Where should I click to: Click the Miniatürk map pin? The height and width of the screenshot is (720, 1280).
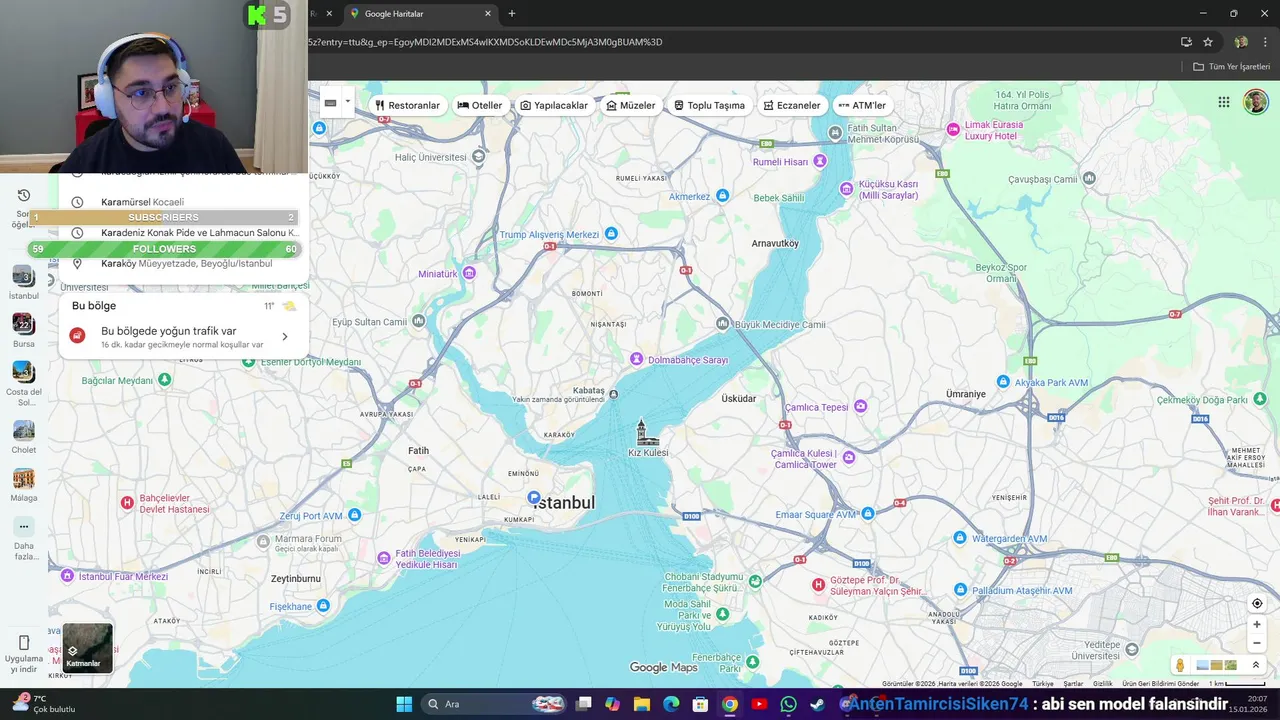[469, 272]
